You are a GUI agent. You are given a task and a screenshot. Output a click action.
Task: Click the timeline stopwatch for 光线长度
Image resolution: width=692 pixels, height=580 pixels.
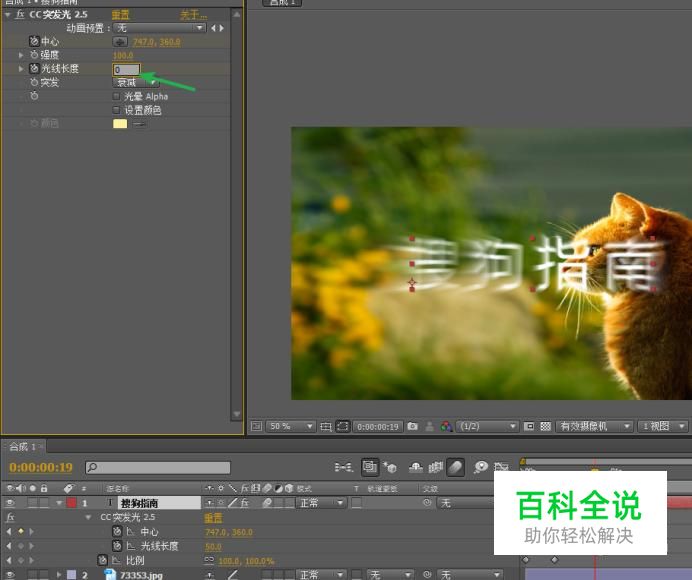coord(117,546)
